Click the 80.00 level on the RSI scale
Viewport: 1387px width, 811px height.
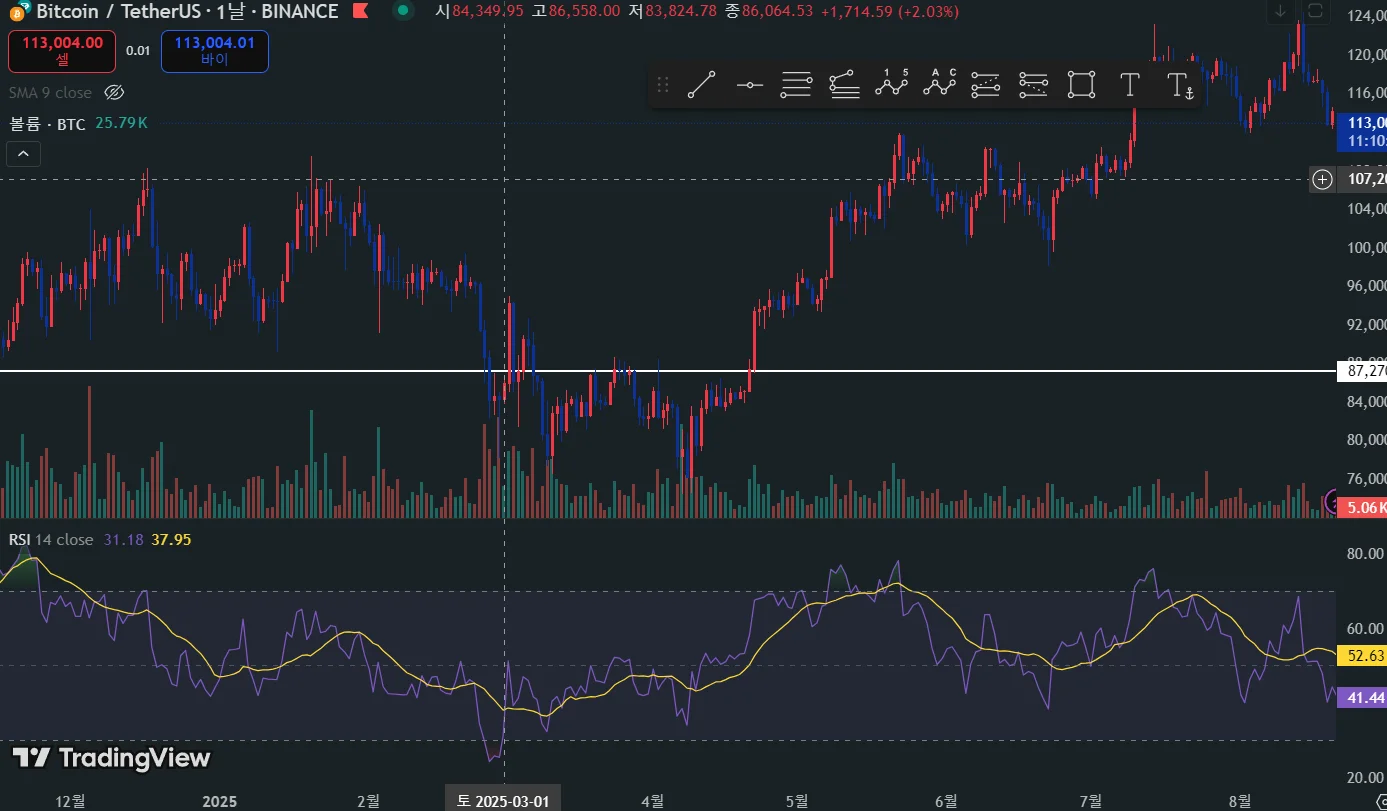1363,554
